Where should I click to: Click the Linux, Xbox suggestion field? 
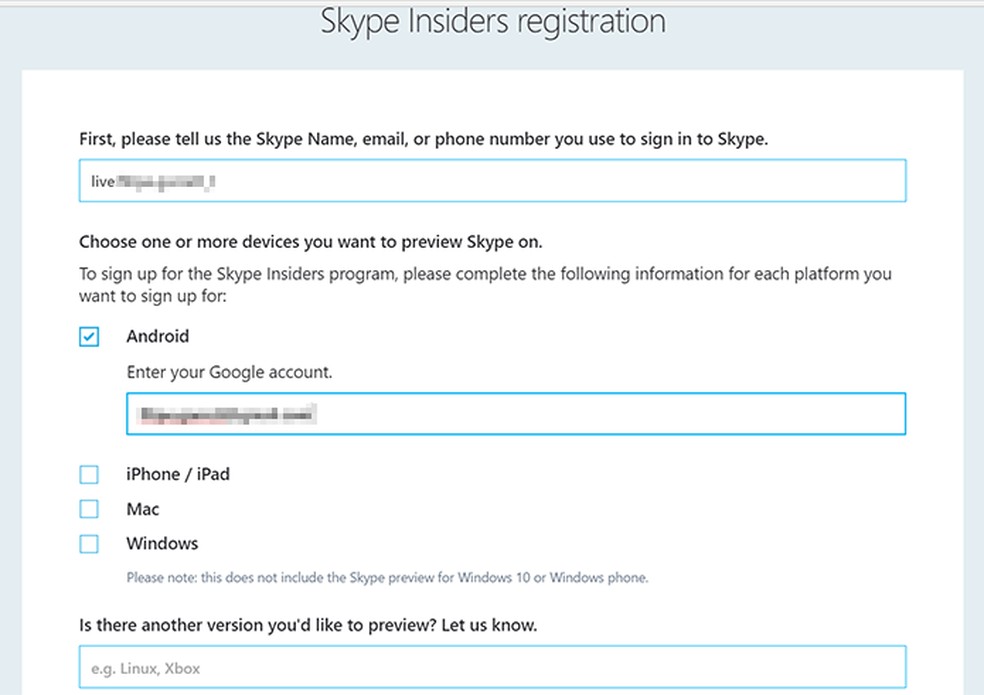tap(492, 667)
